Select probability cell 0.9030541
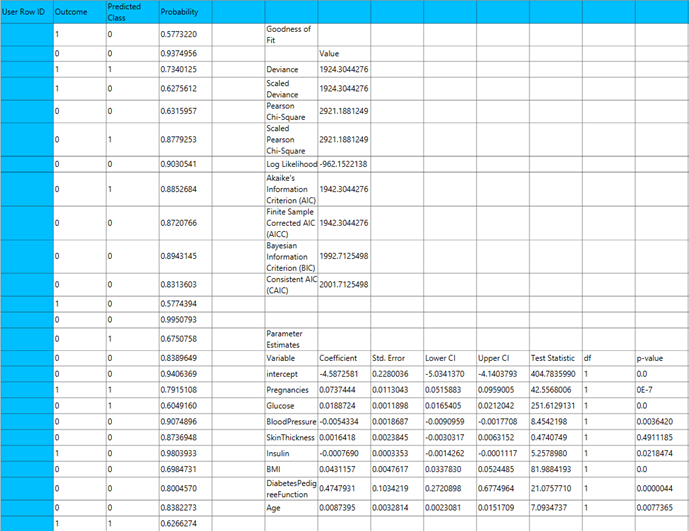 185,164
